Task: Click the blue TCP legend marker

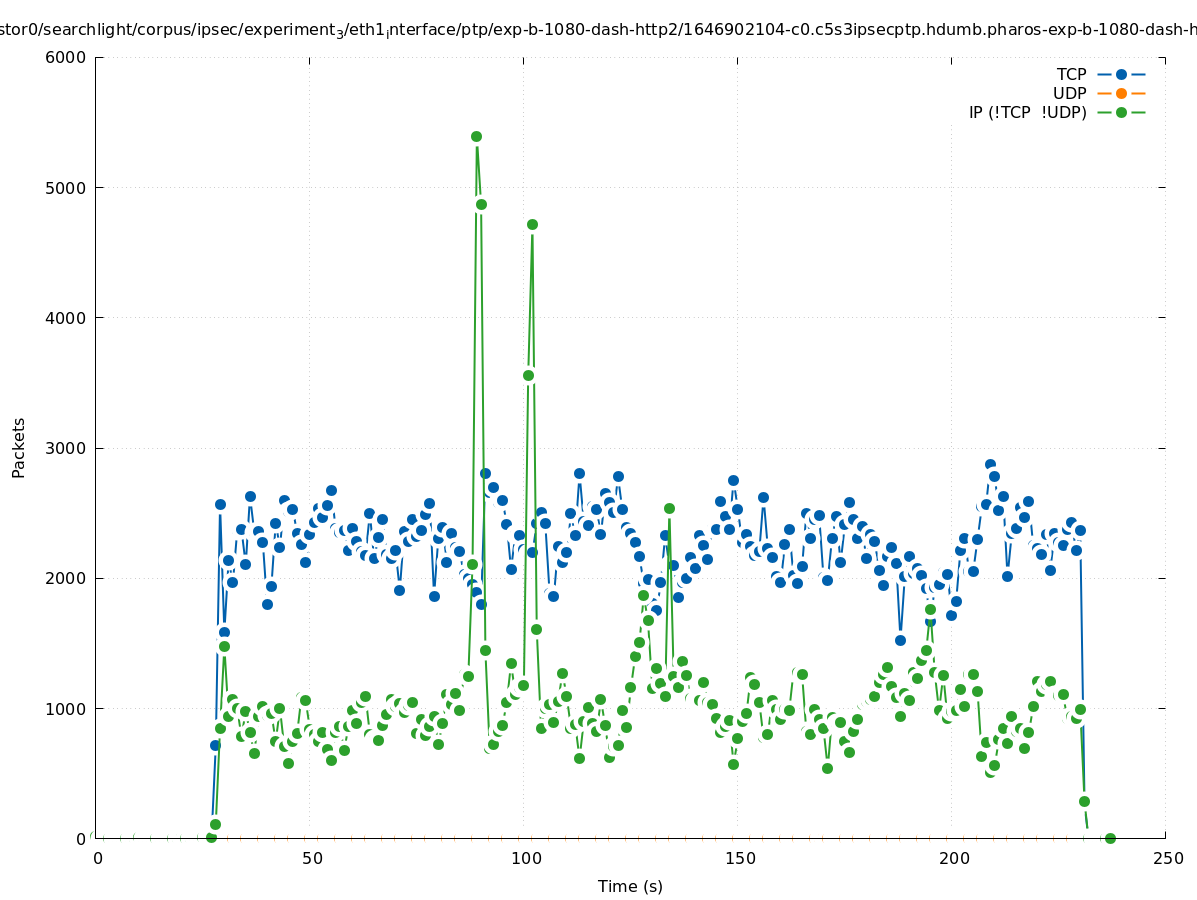Action: [x=1121, y=74]
